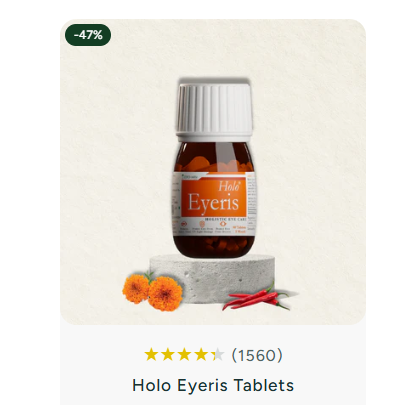Click the Holo brand text on label
410x405 pixels.
point(229,186)
